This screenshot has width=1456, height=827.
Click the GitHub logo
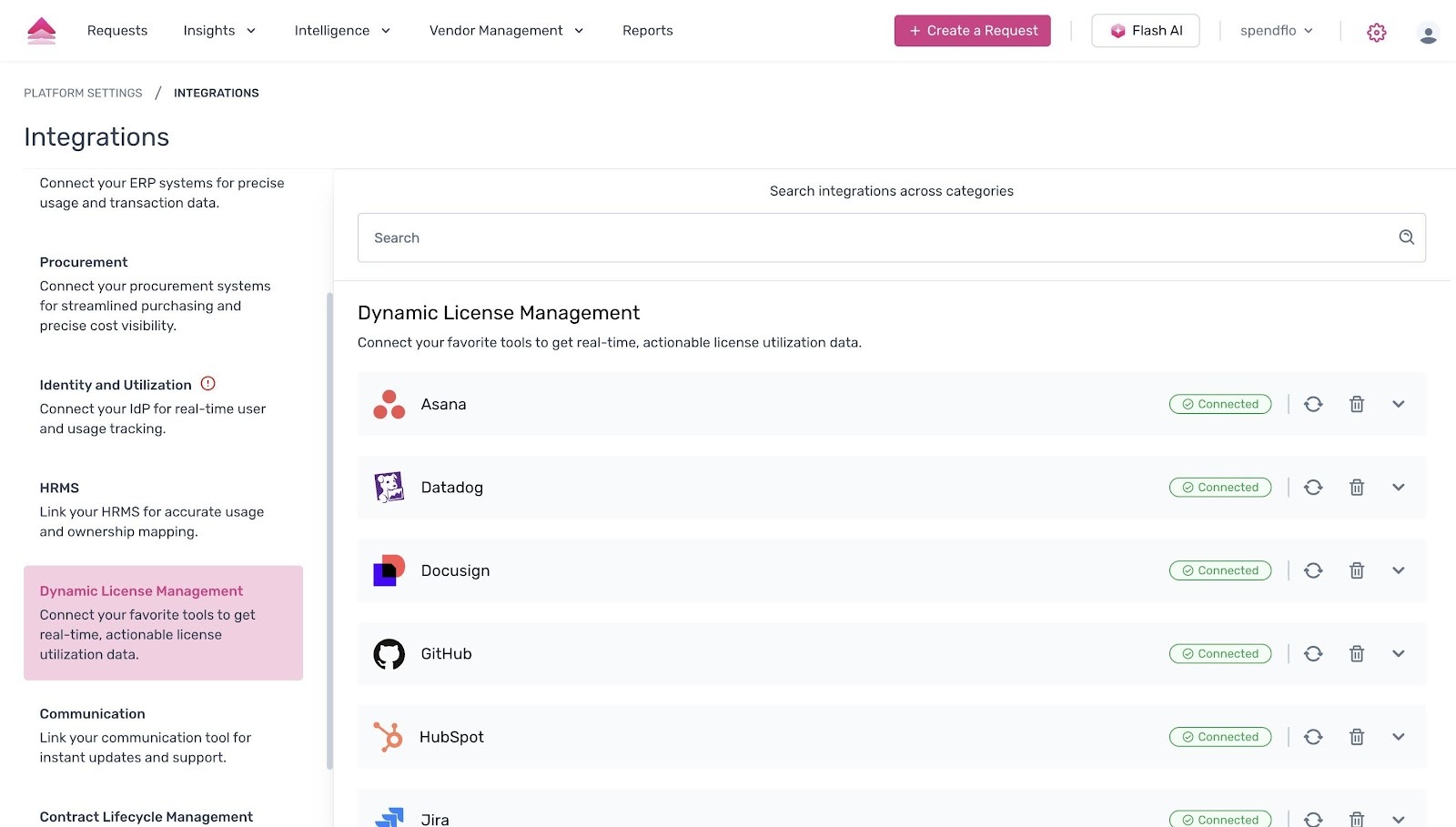click(389, 654)
